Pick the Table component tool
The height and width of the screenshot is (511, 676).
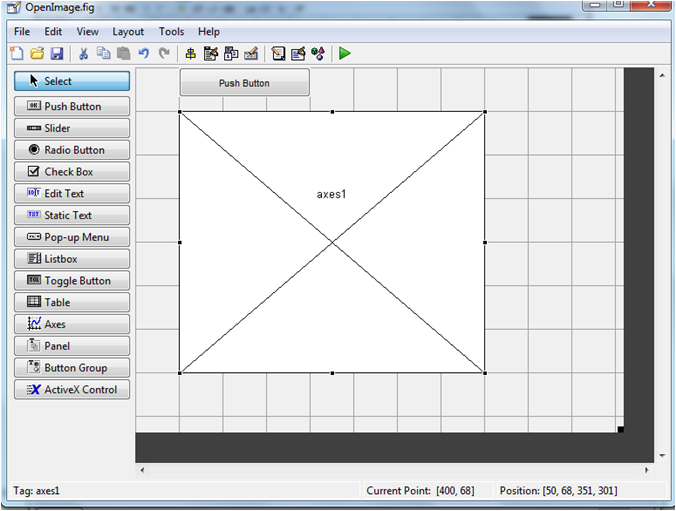(x=72, y=302)
